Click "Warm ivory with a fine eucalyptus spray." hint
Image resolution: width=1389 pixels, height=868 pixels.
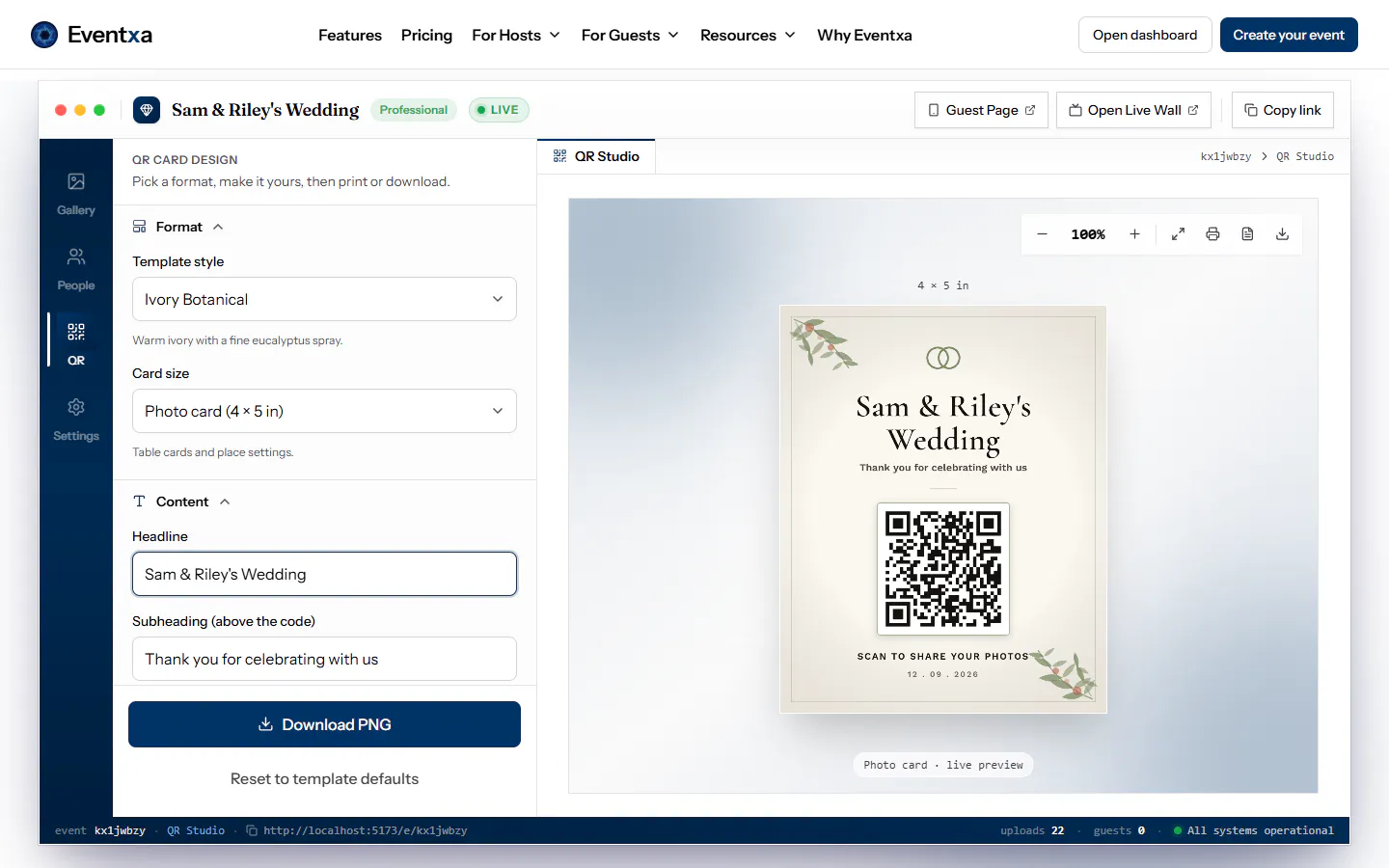(x=237, y=340)
